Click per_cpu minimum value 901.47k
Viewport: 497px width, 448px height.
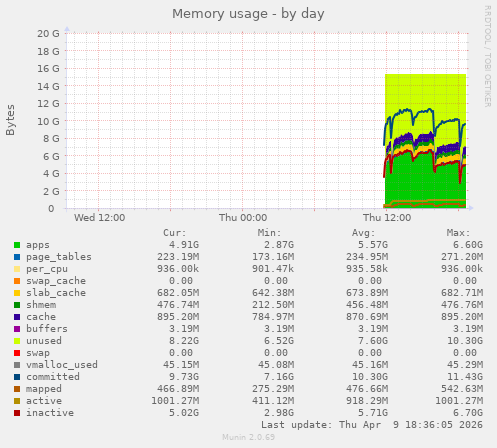273,269
